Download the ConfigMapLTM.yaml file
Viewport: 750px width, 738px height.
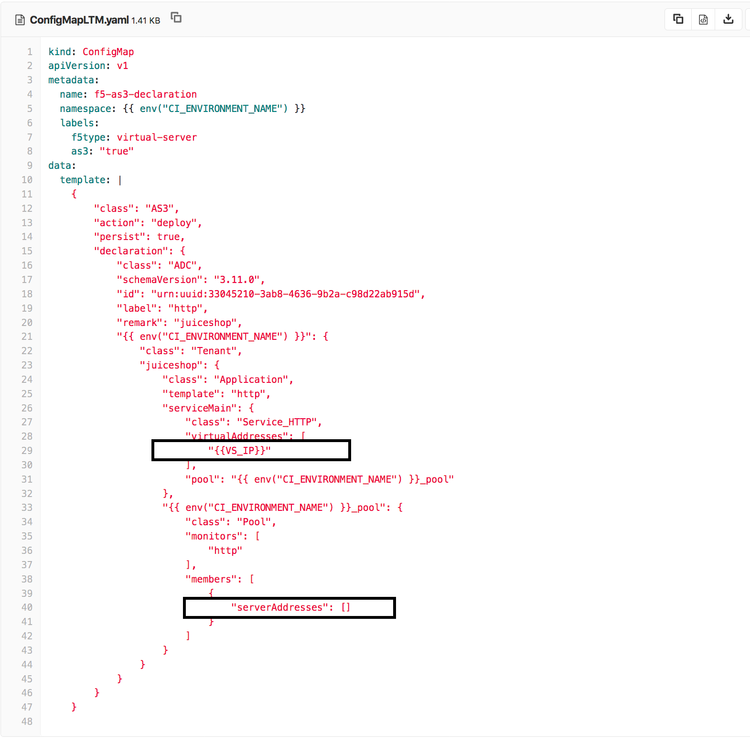click(729, 19)
